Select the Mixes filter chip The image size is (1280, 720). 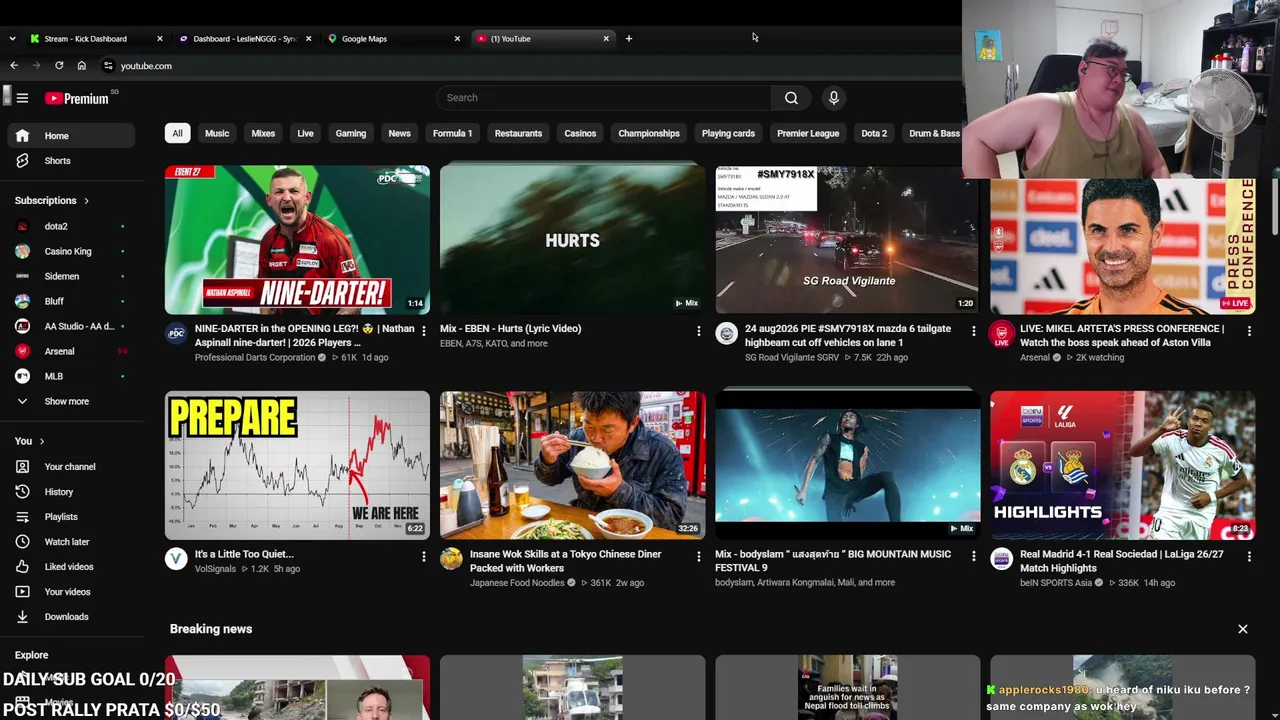coord(263,133)
